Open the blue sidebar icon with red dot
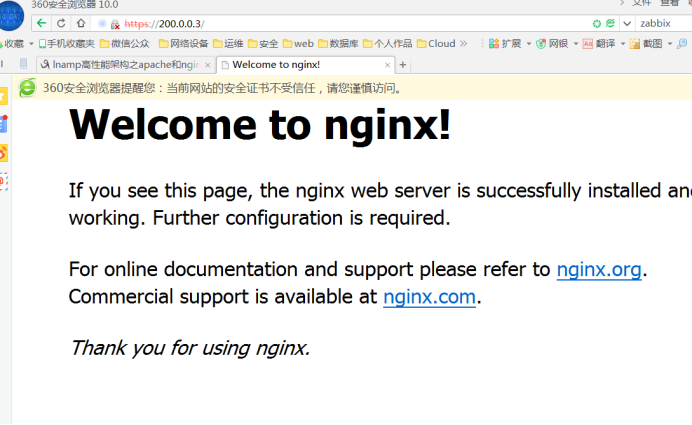The width and height of the screenshot is (692, 425). coord(4,124)
